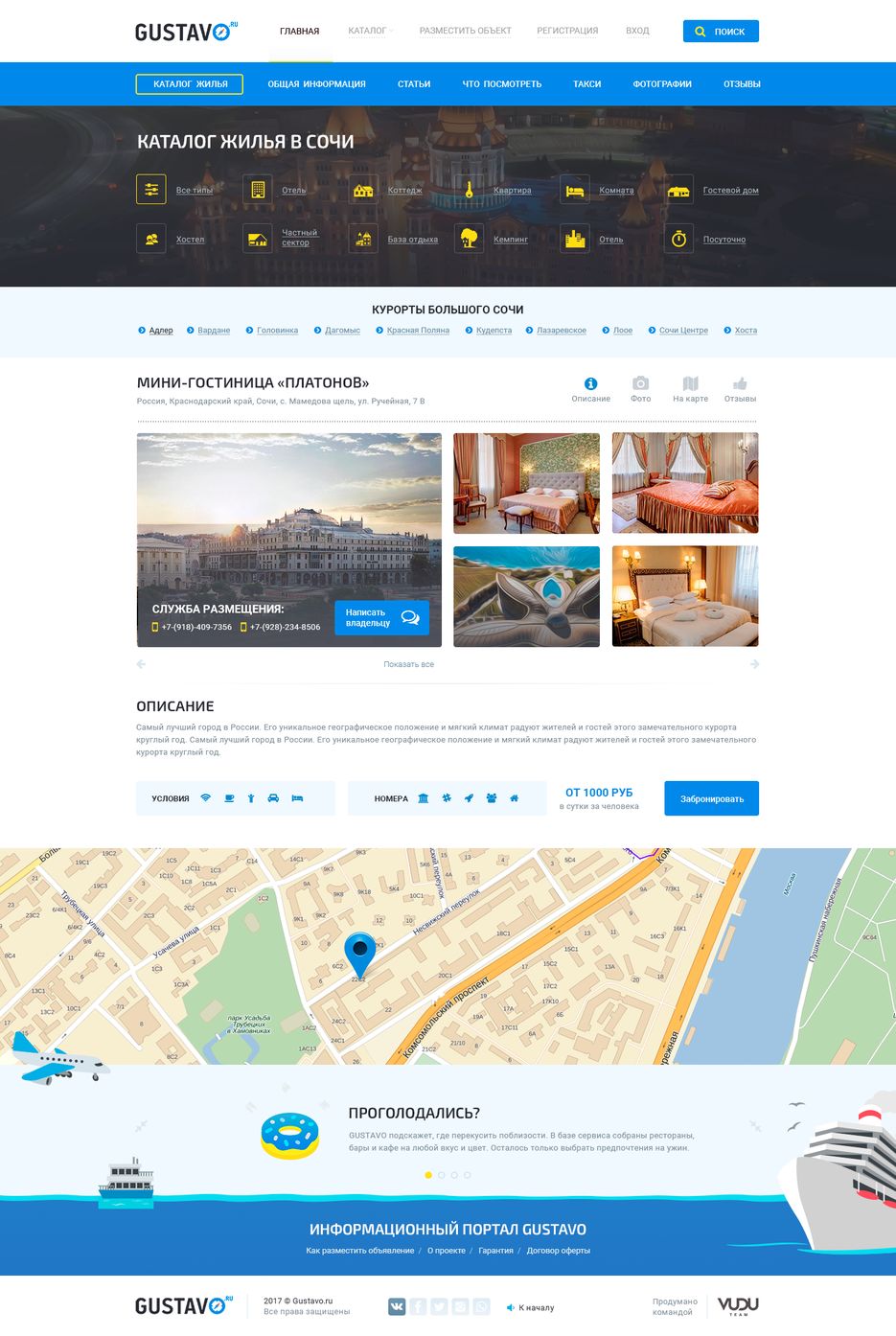Open the Лазаревское resort link
Image resolution: width=896 pixels, height=1336 pixels.
pos(562,330)
